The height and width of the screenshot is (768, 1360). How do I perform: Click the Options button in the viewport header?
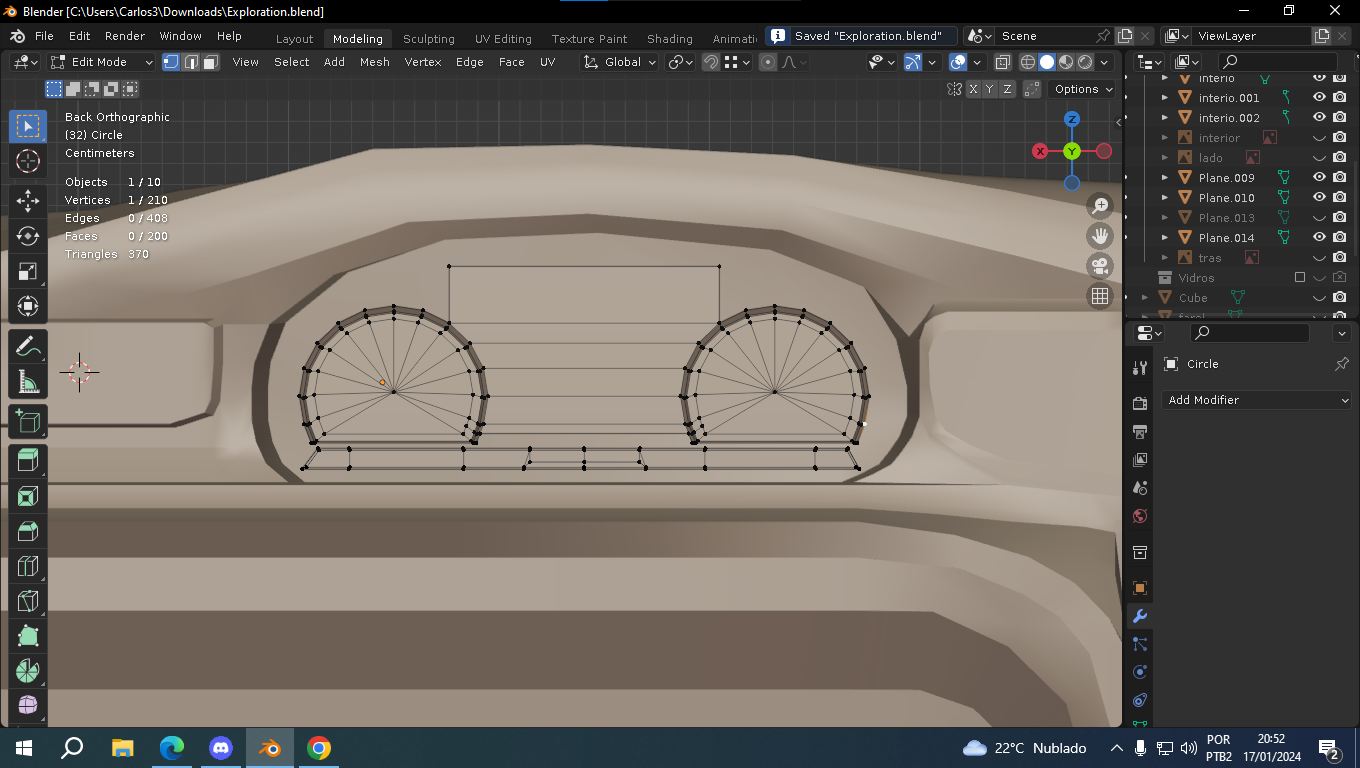1084,89
